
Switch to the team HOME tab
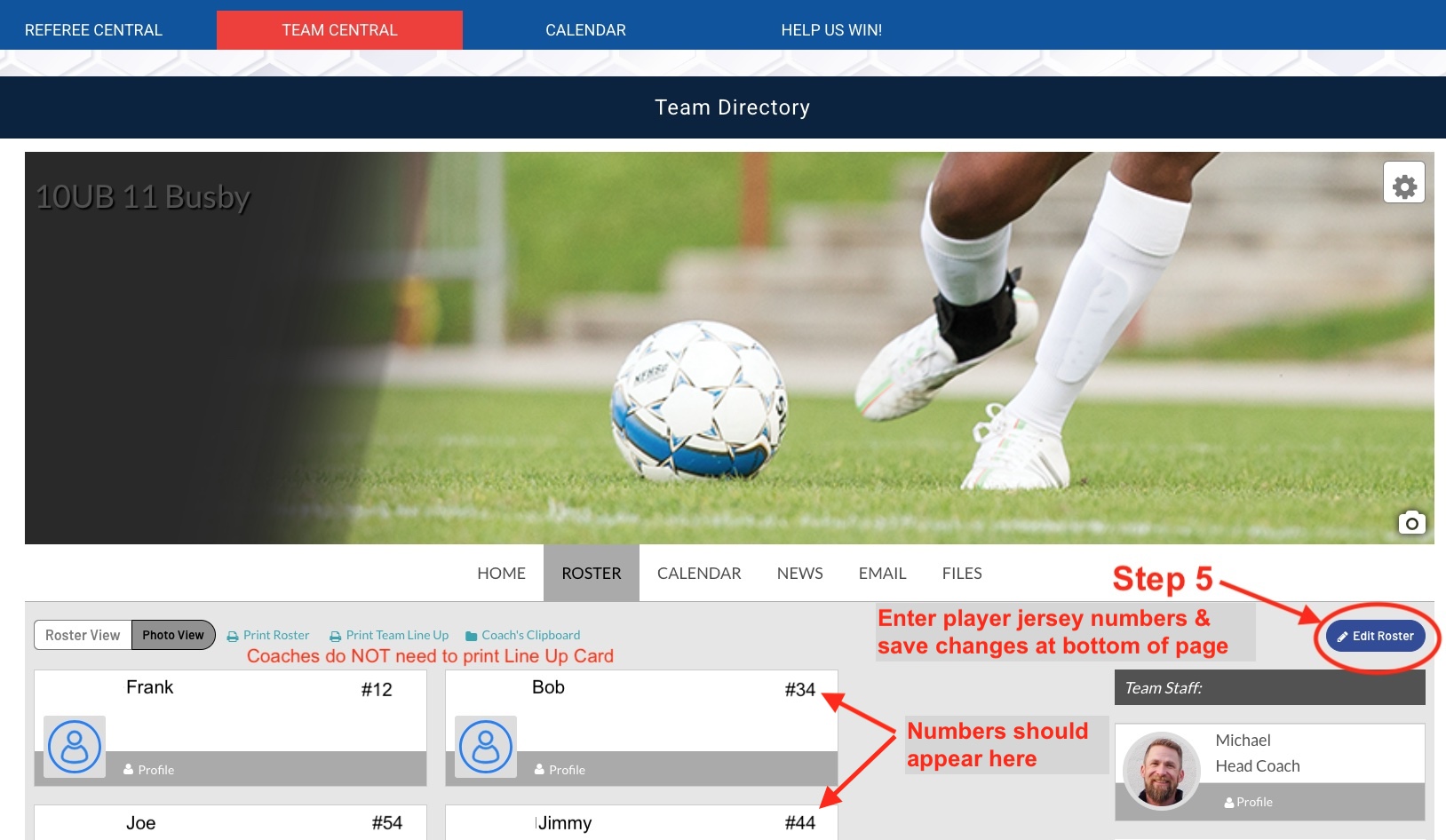[501, 574]
